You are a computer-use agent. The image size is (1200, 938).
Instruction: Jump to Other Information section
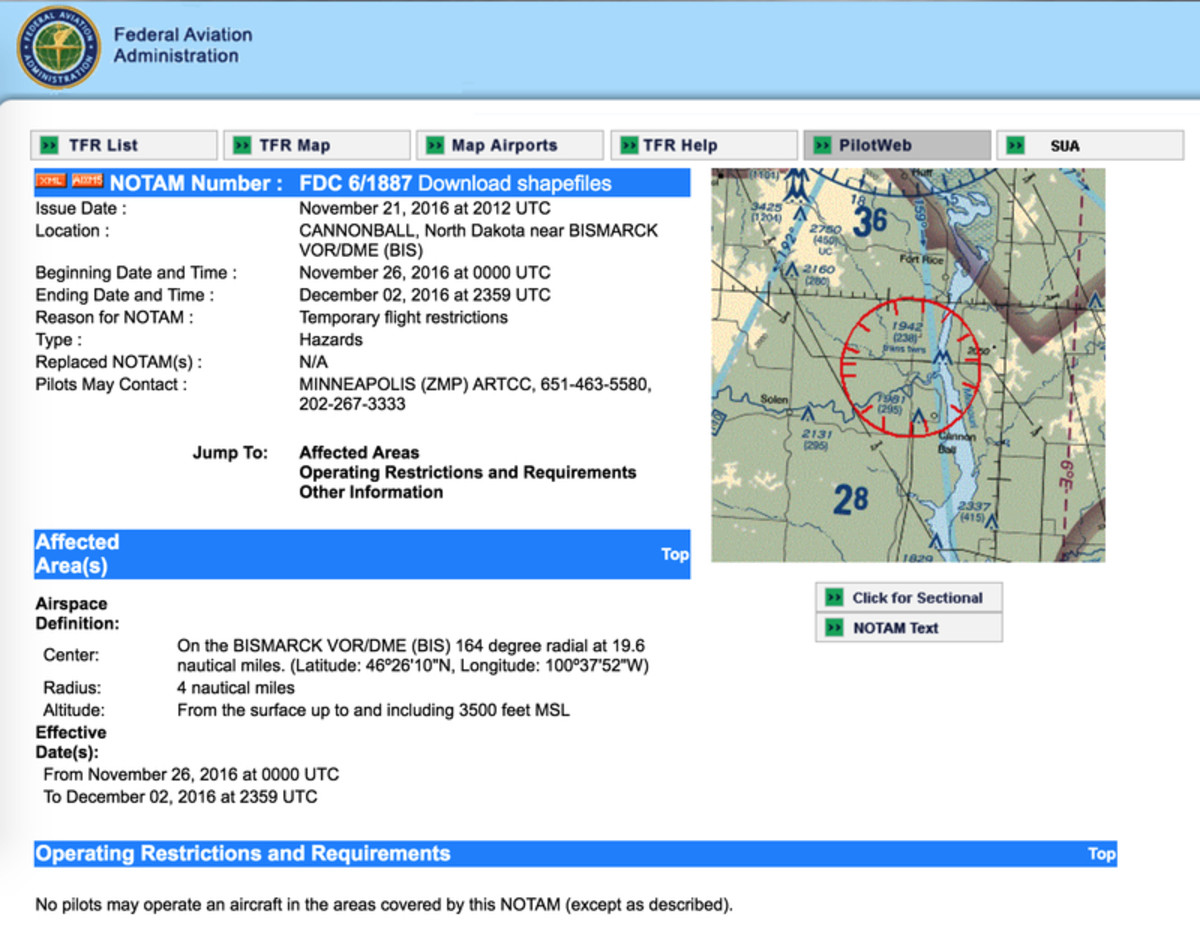(371, 492)
